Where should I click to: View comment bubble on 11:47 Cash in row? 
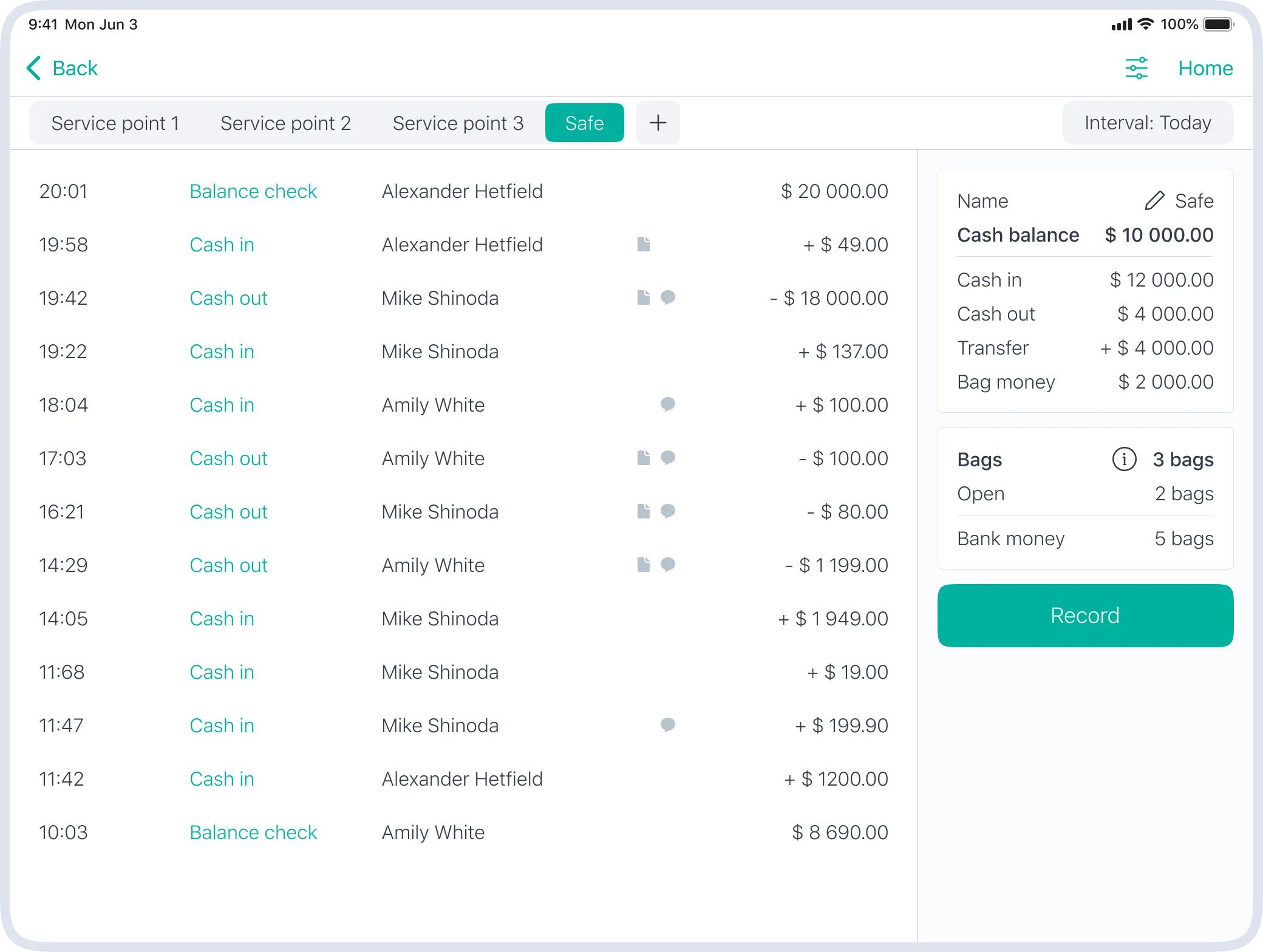pos(668,725)
